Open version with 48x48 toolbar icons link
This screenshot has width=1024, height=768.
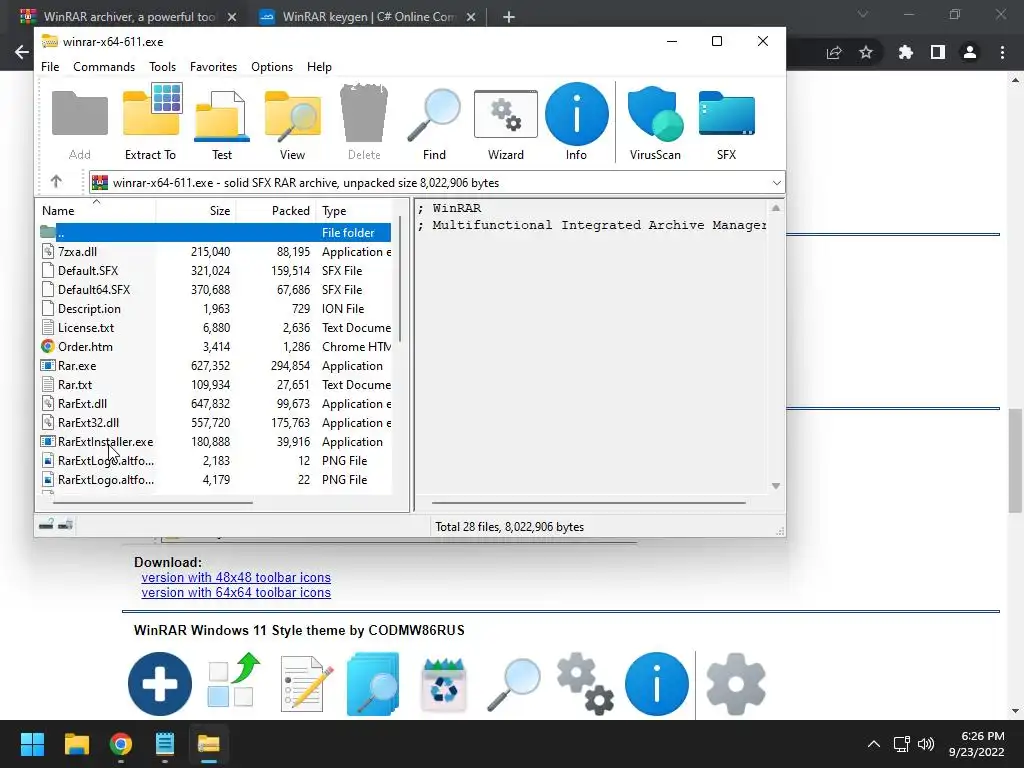[x=236, y=577]
